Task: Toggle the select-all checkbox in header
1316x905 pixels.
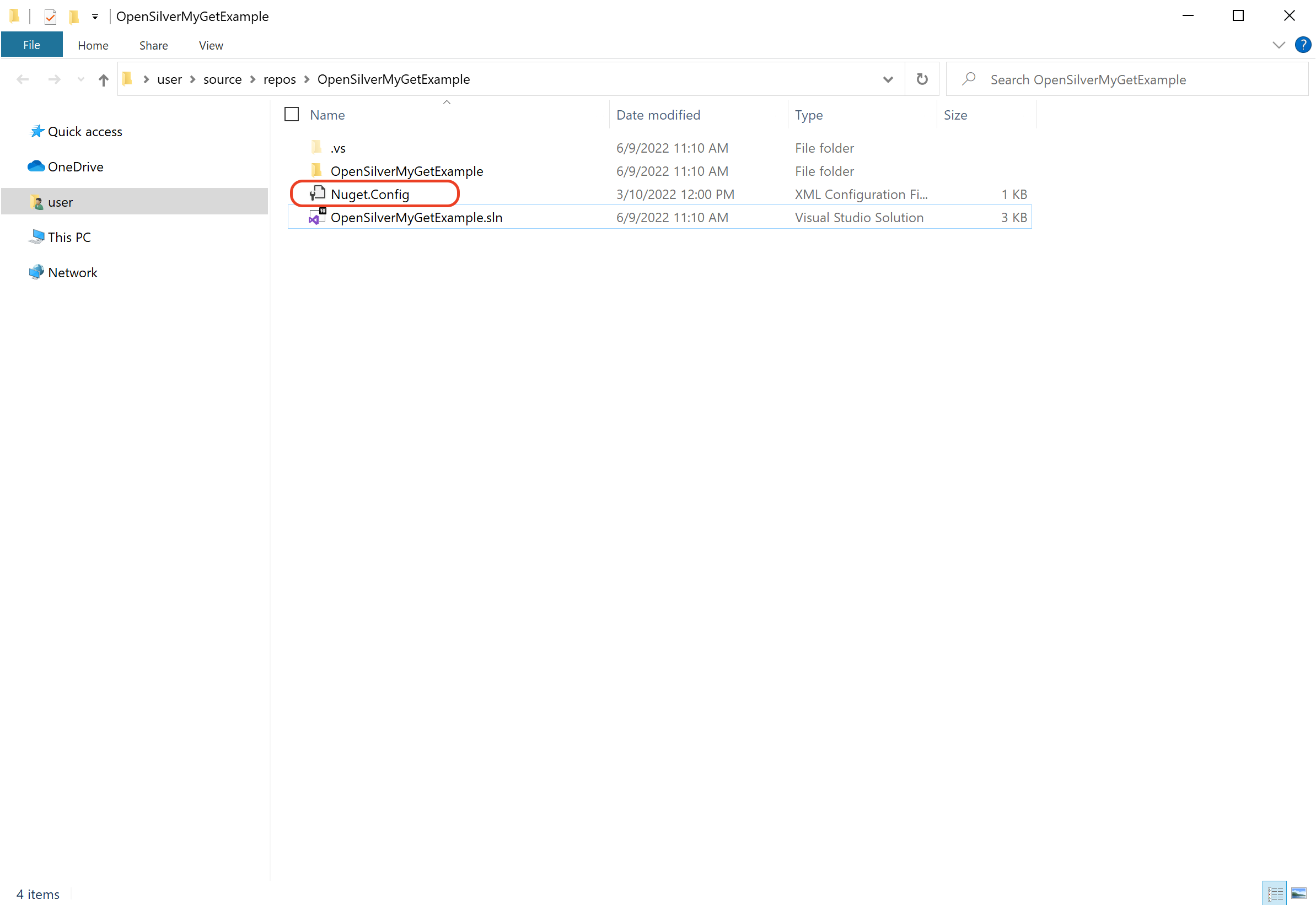Action: [x=292, y=115]
